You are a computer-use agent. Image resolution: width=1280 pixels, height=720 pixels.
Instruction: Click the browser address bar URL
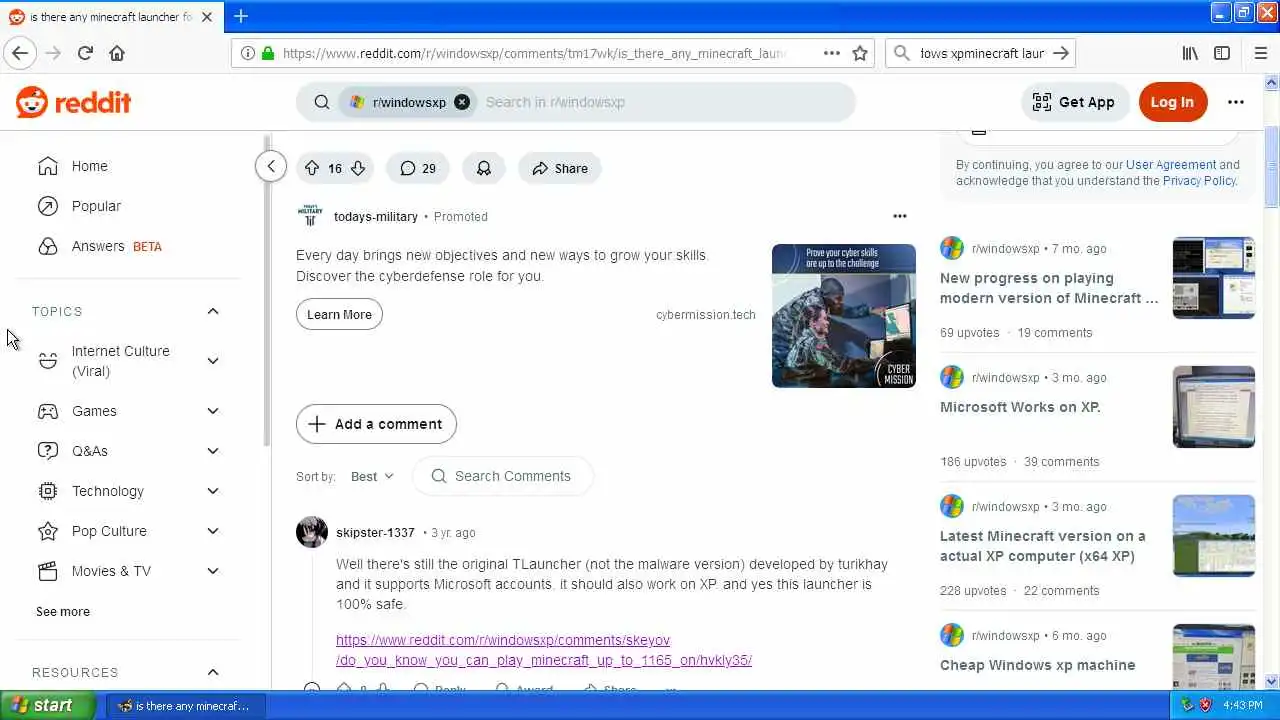click(534, 53)
